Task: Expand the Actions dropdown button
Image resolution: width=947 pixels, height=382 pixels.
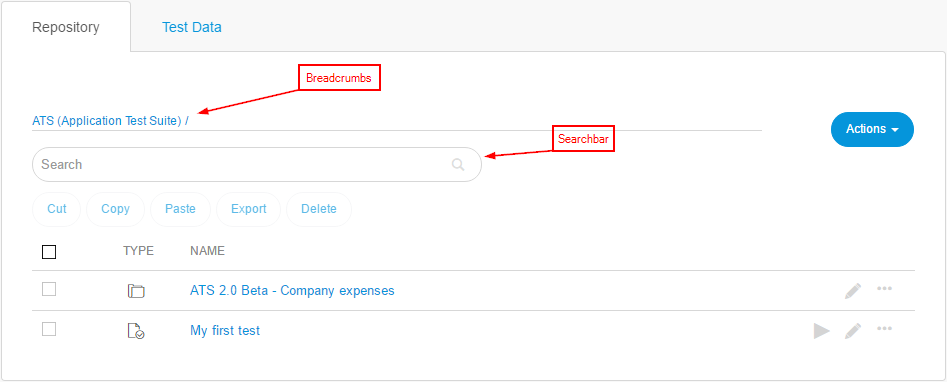Action: (x=872, y=129)
